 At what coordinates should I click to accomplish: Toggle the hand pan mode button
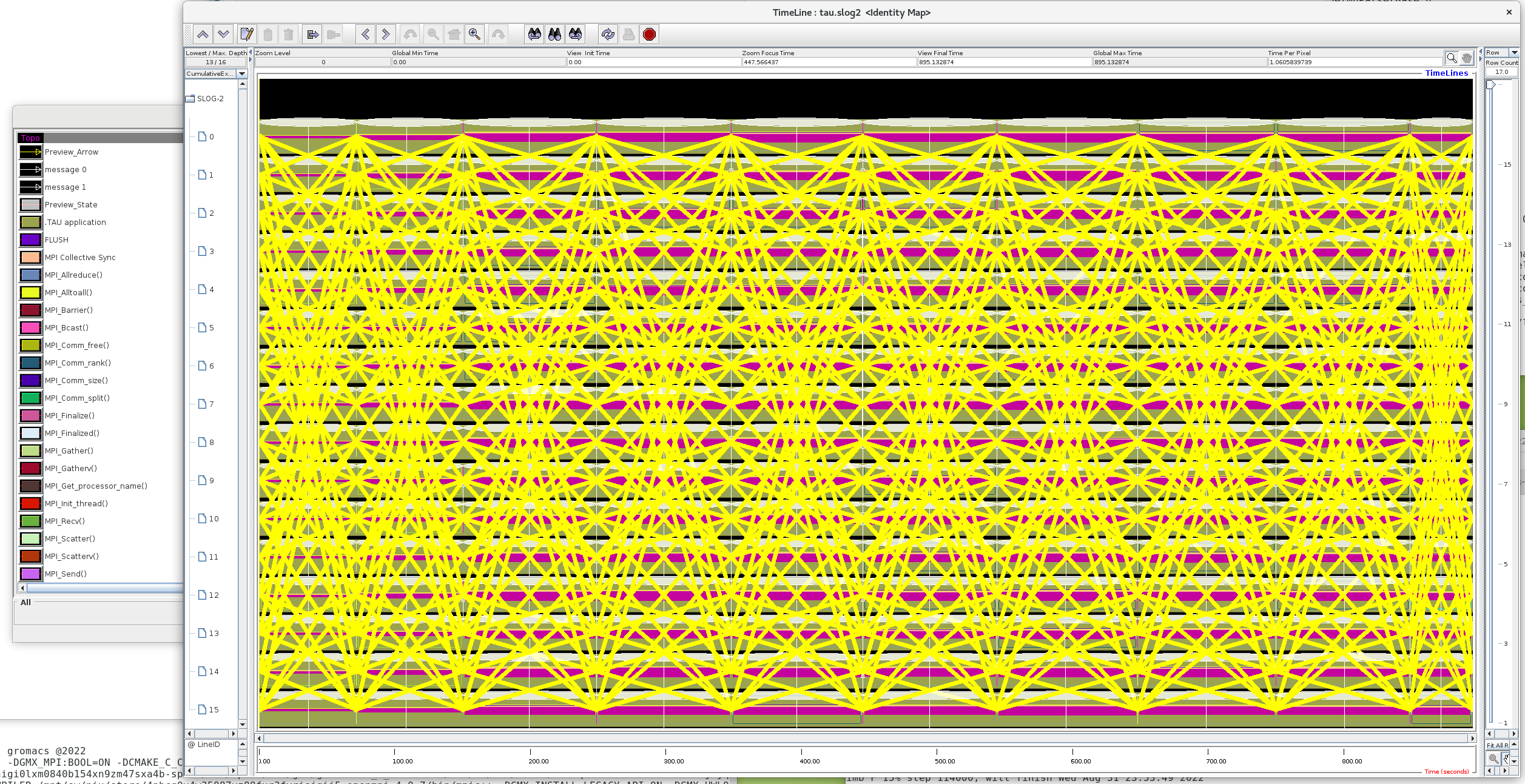(1467, 58)
